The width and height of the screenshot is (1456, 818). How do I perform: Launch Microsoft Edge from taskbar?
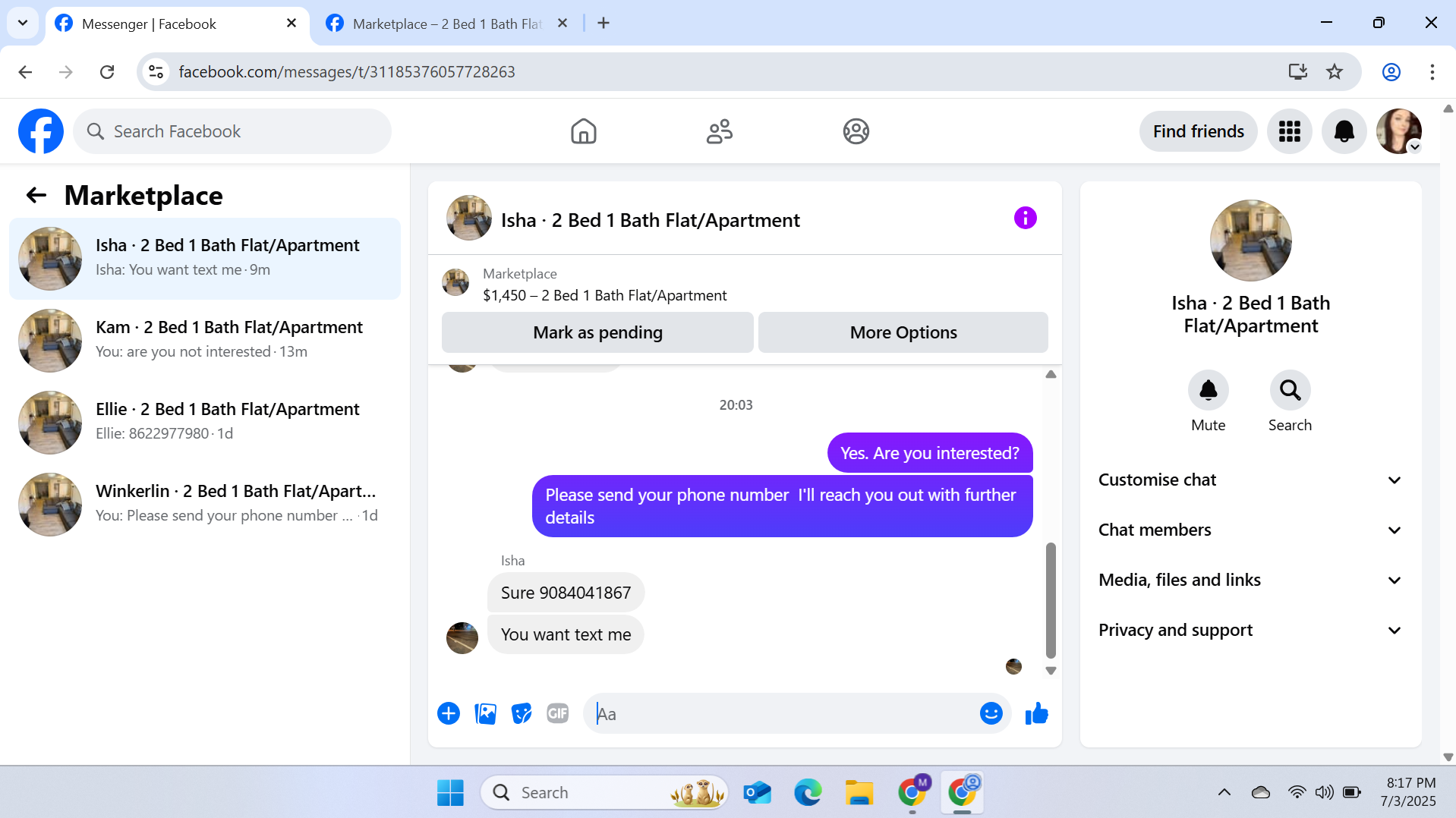(x=808, y=792)
